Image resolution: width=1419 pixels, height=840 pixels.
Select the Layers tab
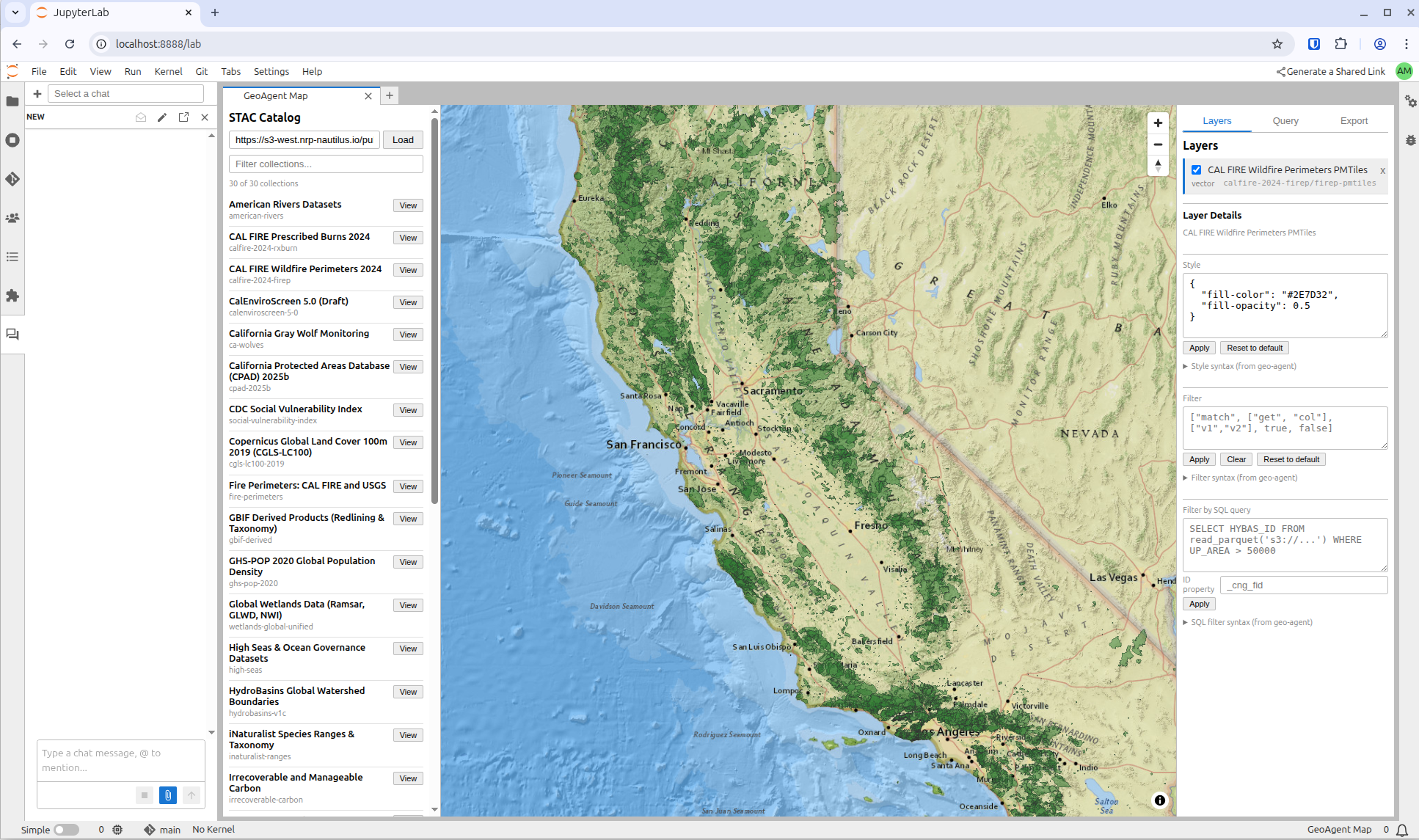[x=1216, y=121]
